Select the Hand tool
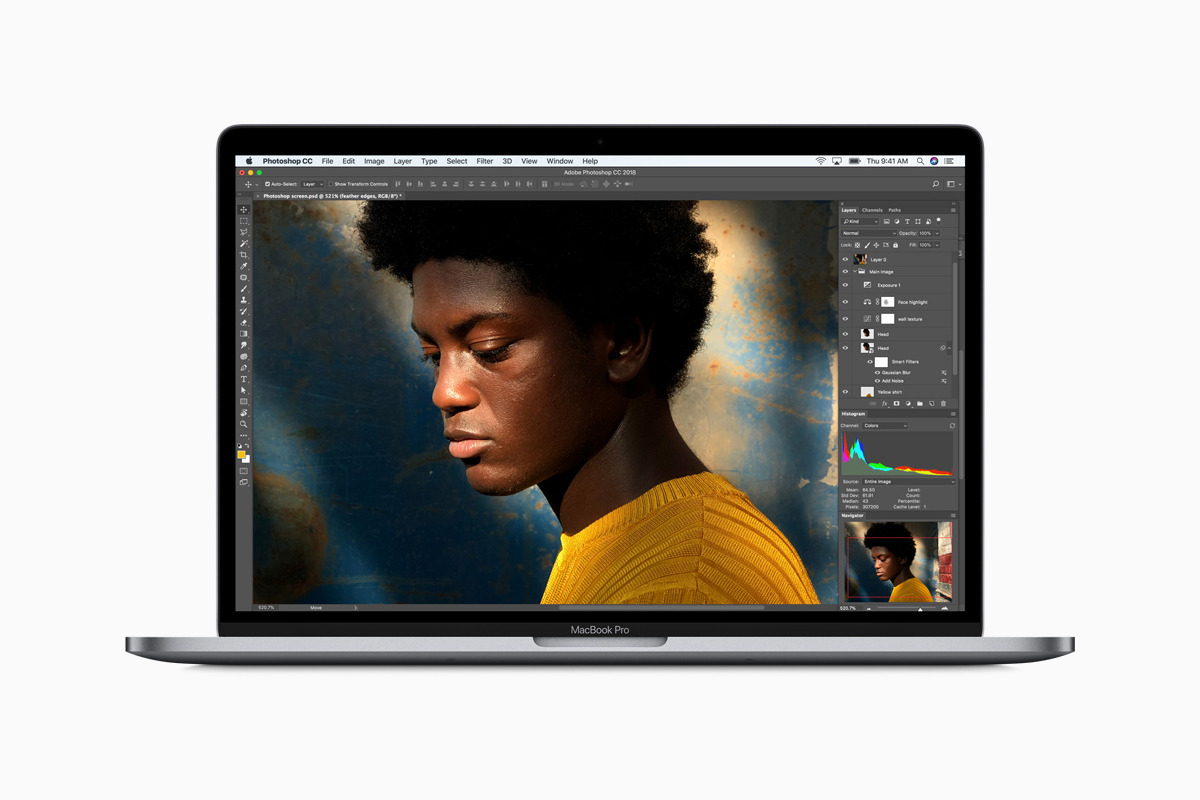This screenshot has height=800, width=1200. 244,413
